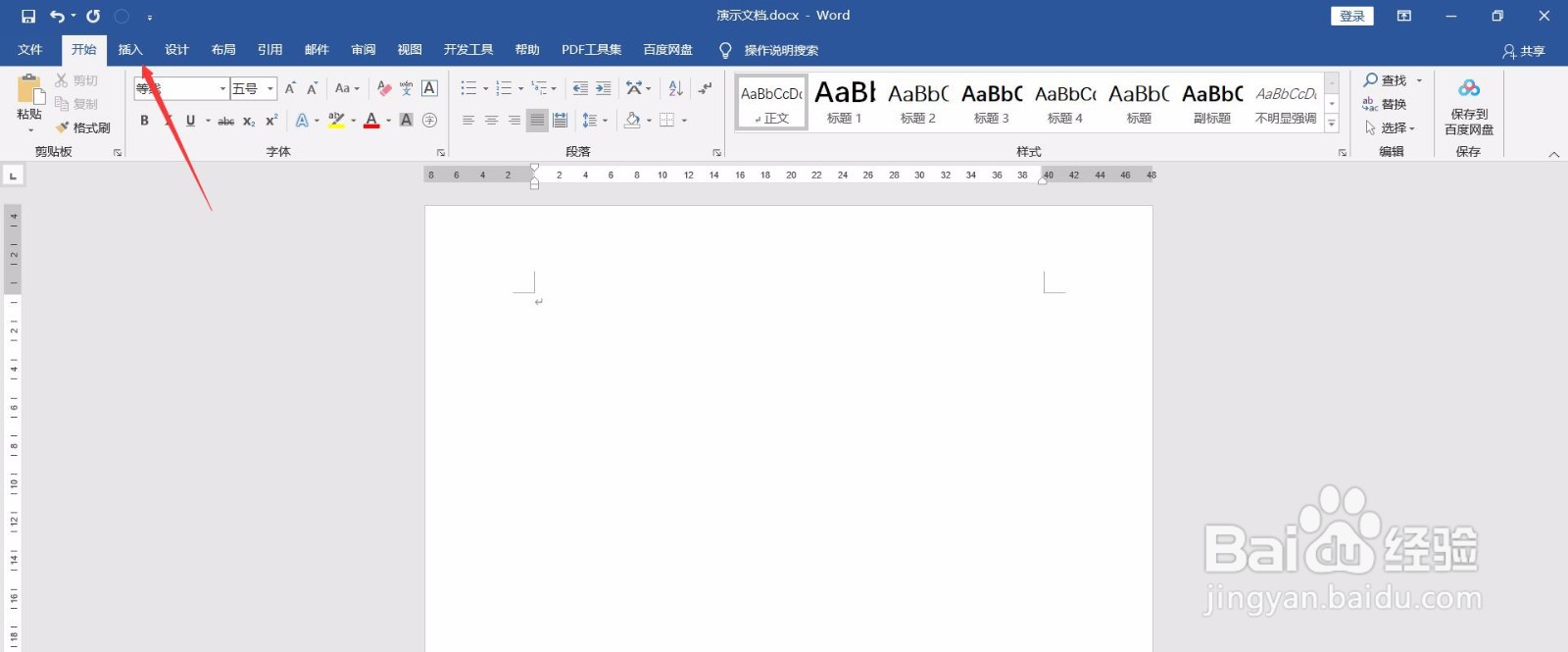Screen dimensions: 1568x652
Task: Open the Find (查找) dropdown arrow
Action: pos(1419,80)
